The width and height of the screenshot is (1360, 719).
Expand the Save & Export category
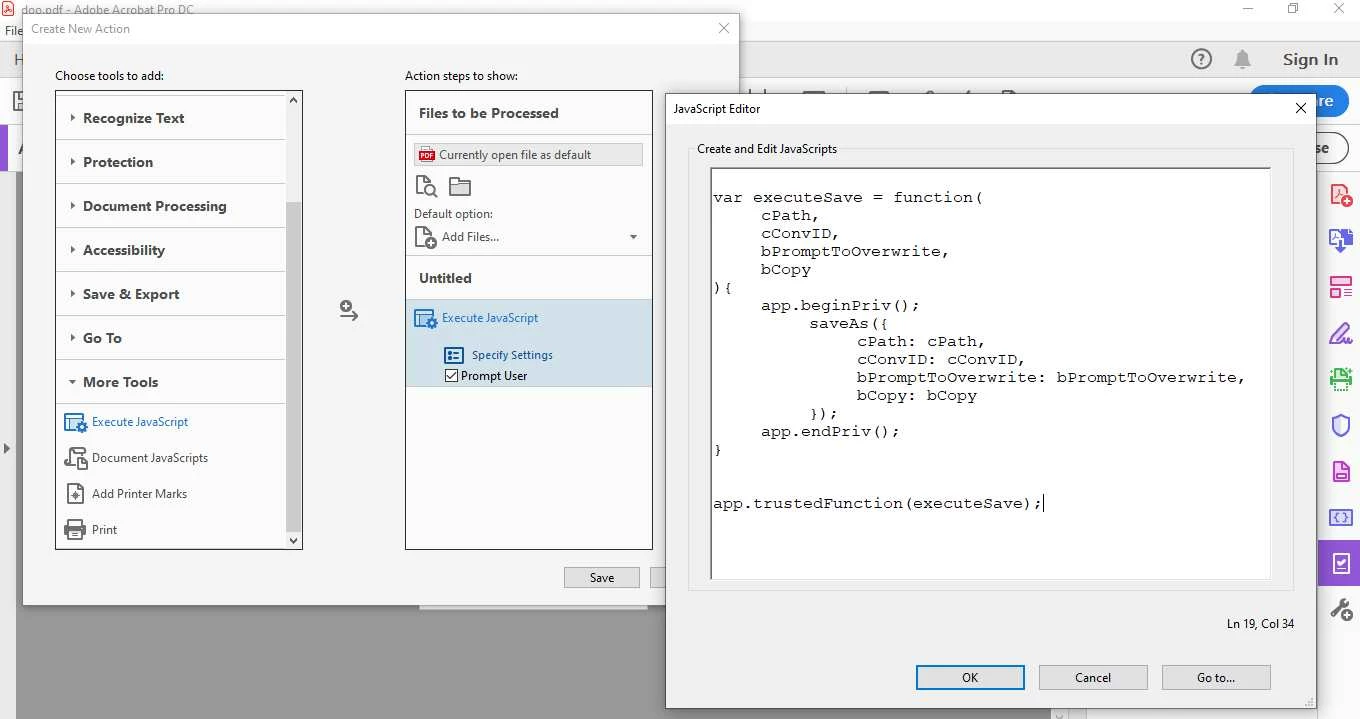click(73, 294)
